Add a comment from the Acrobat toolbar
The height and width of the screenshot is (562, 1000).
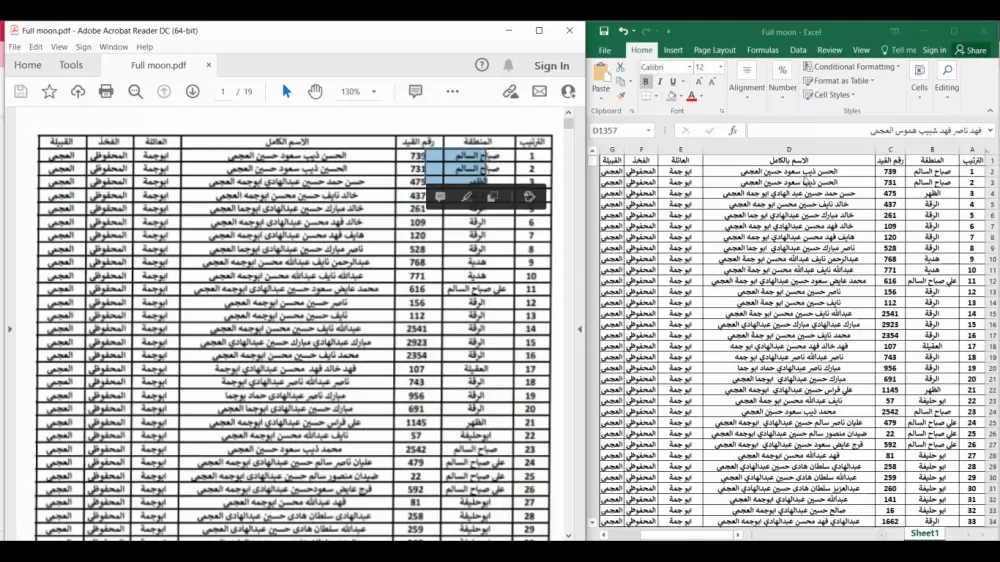coord(415,92)
